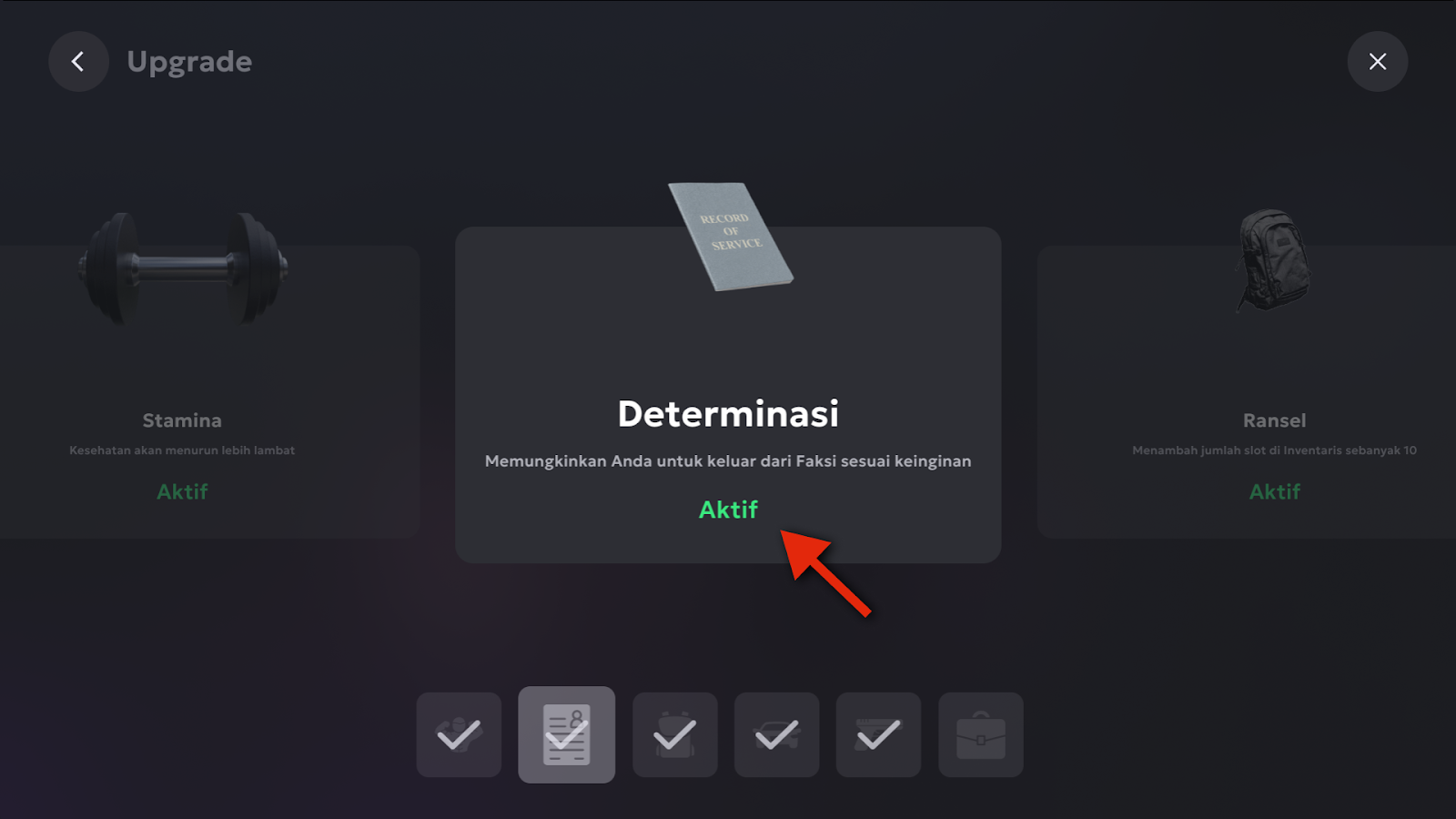Select the briefcase upgrade icon
The image size is (1456, 819).
(981, 734)
